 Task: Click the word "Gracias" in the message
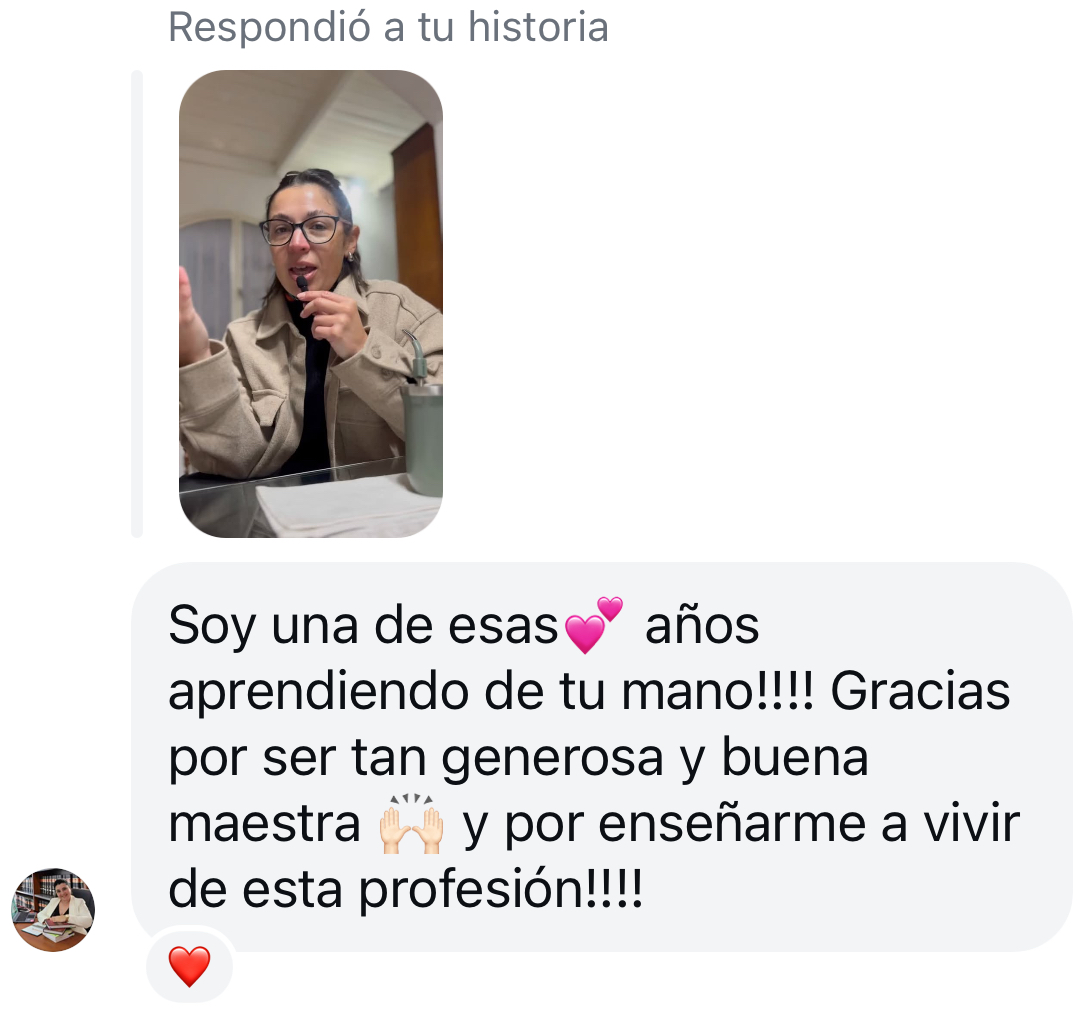pos(920,692)
